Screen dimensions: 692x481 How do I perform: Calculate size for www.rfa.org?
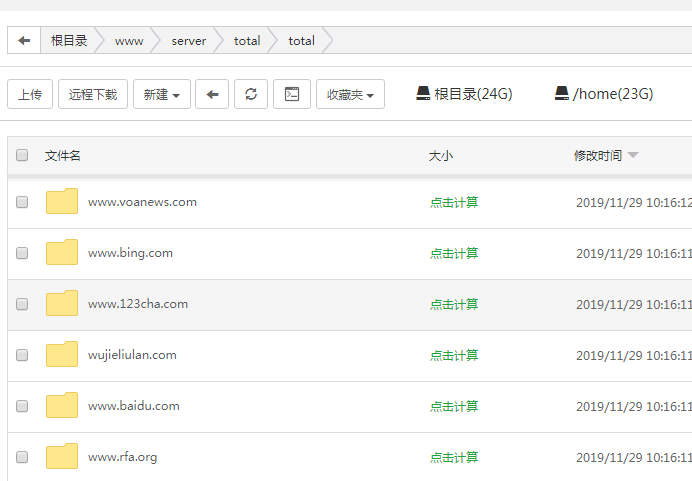[x=454, y=457]
